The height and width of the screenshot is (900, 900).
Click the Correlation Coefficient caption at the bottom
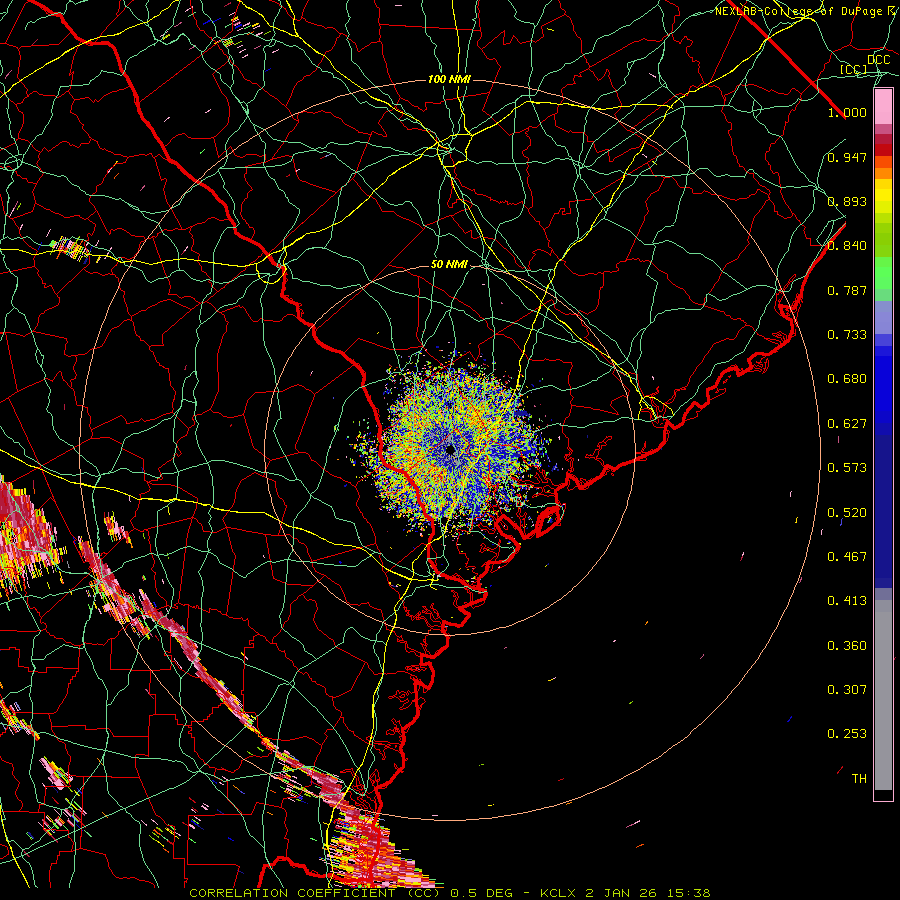coord(449,893)
